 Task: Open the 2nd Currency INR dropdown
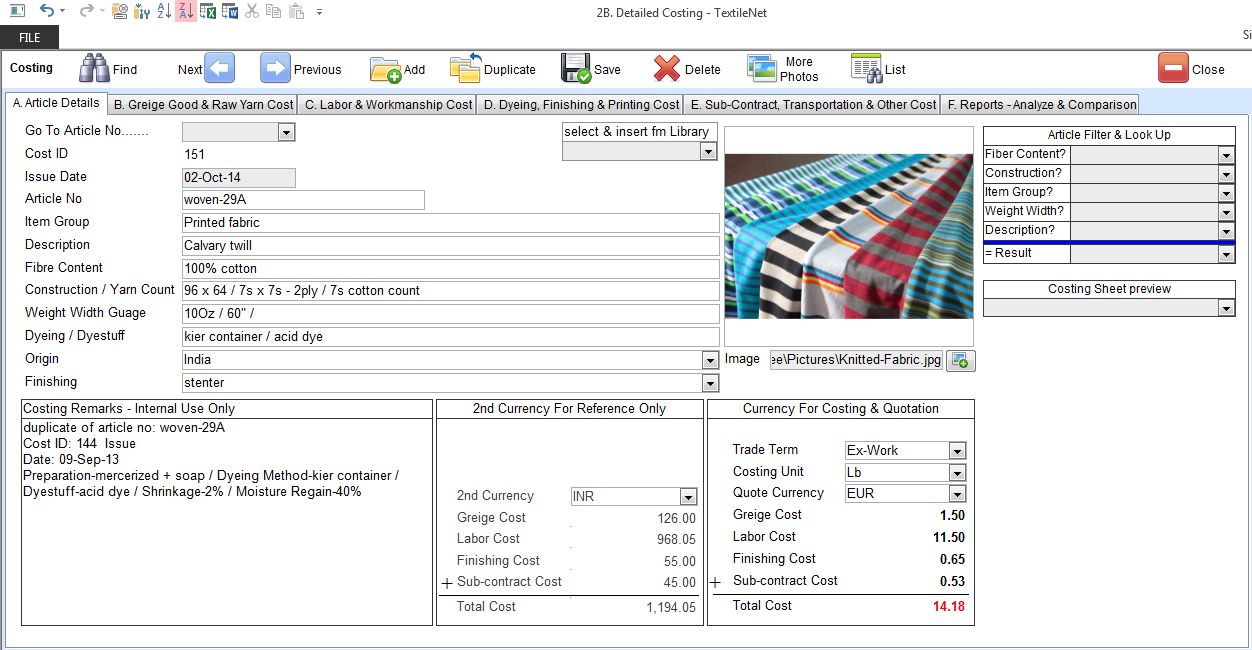click(687, 497)
